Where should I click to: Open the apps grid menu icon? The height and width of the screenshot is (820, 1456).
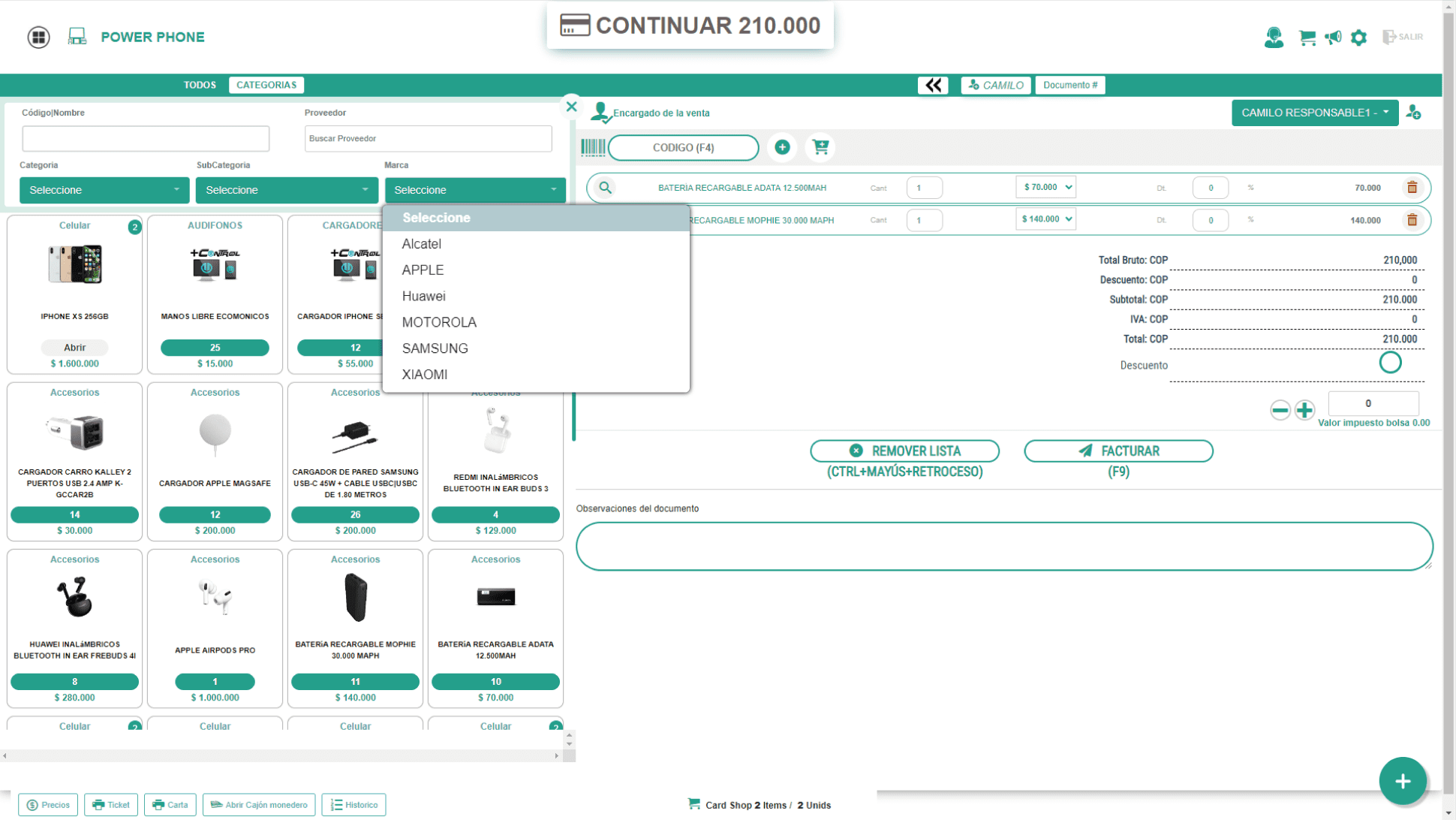[38, 37]
